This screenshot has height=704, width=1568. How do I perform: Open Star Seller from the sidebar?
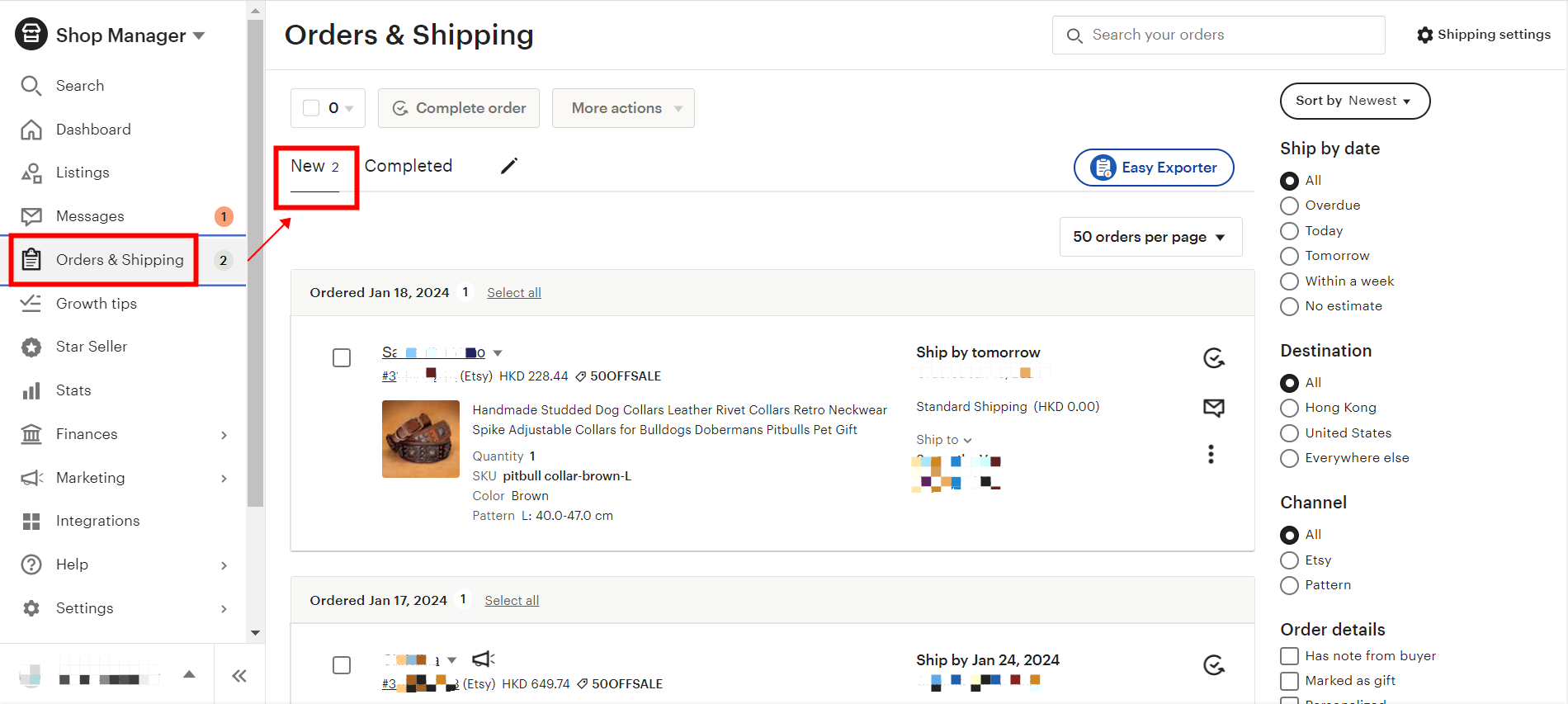92,346
